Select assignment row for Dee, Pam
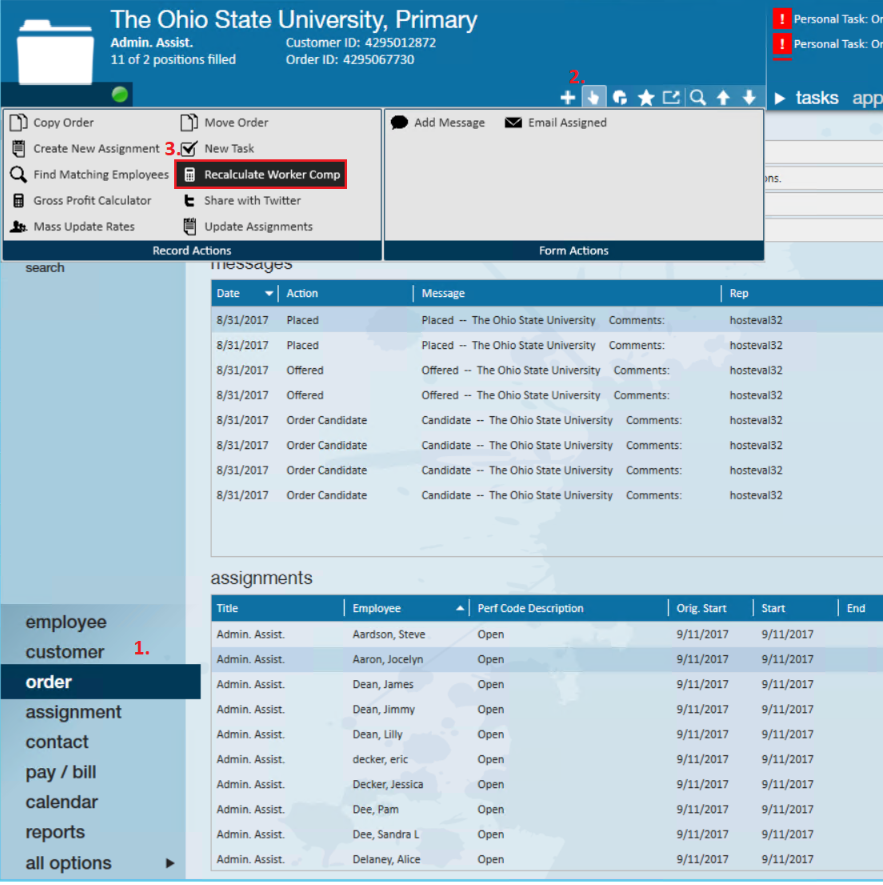 coord(547,809)
